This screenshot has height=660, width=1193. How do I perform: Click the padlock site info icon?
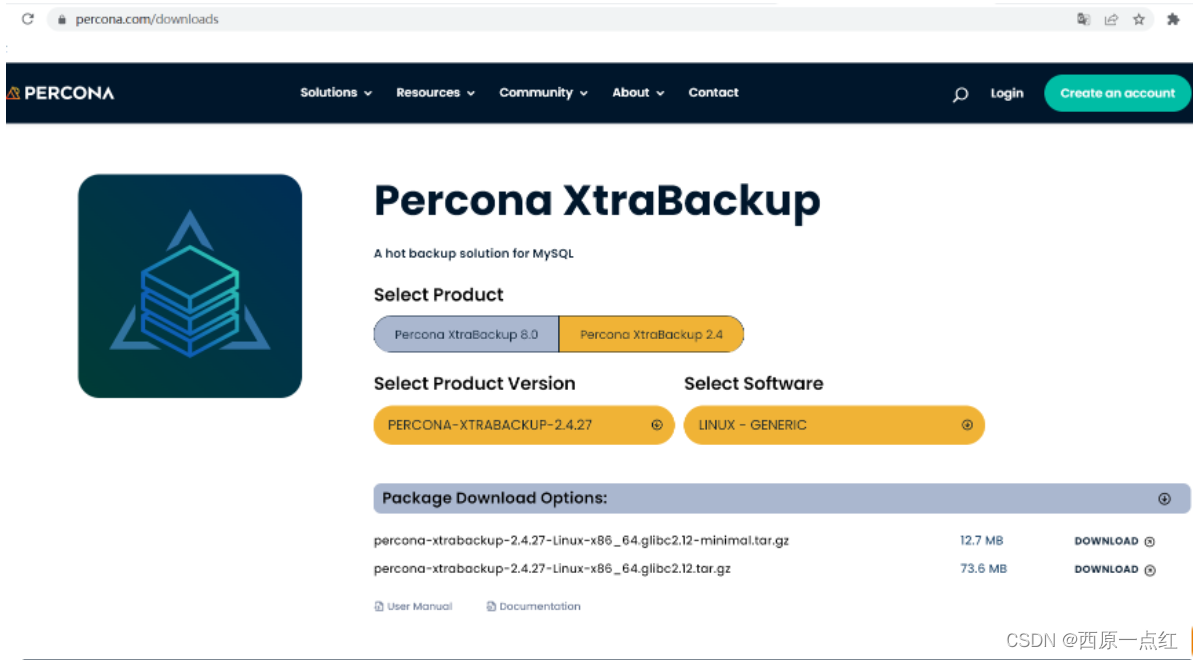point(62,20)
